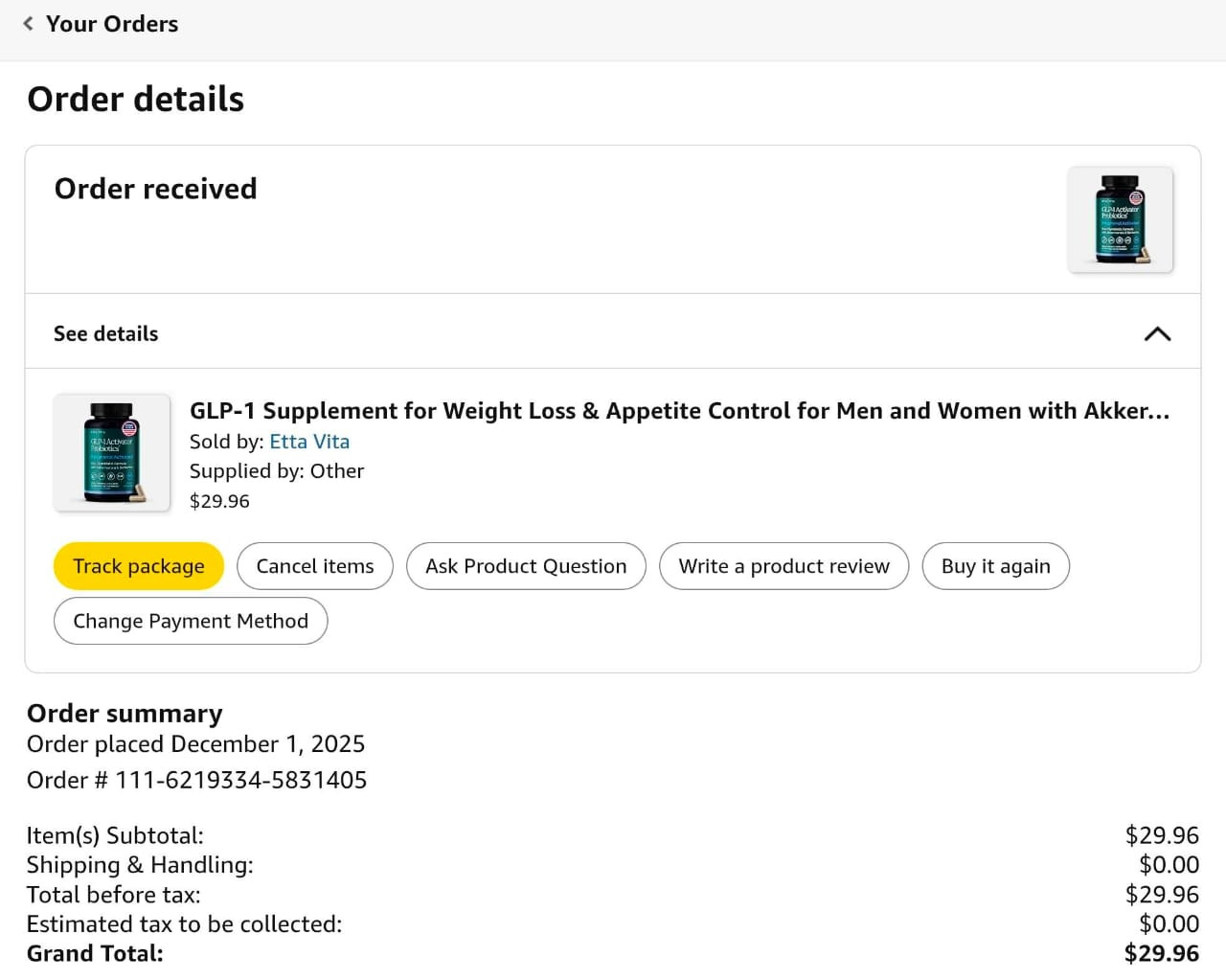The image size is (1226, 980).
Task: Click Cancel items
Action: [x=315, y=566]
